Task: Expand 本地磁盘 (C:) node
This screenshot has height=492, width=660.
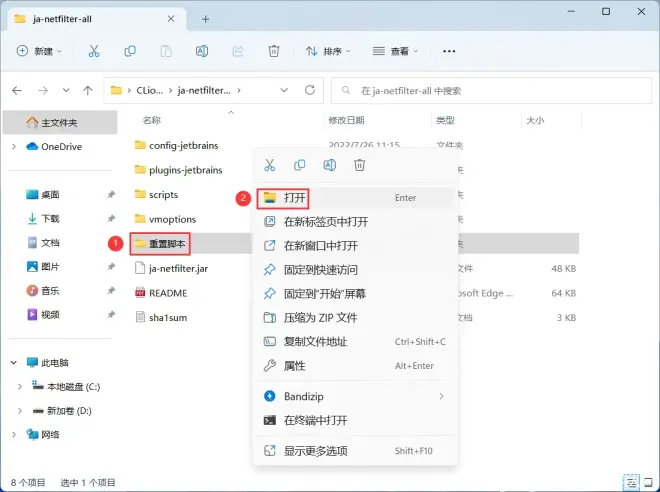Action: (19, 387)
